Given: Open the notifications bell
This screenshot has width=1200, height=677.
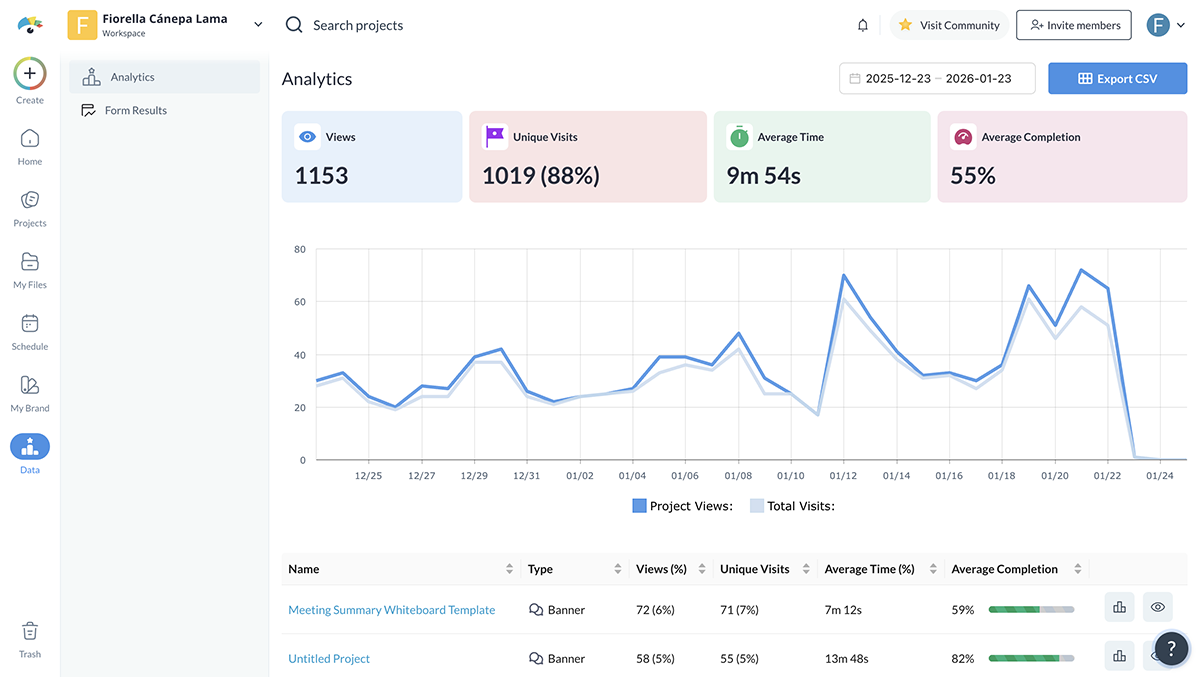Looking at the screenshot, I should point(862,25).
